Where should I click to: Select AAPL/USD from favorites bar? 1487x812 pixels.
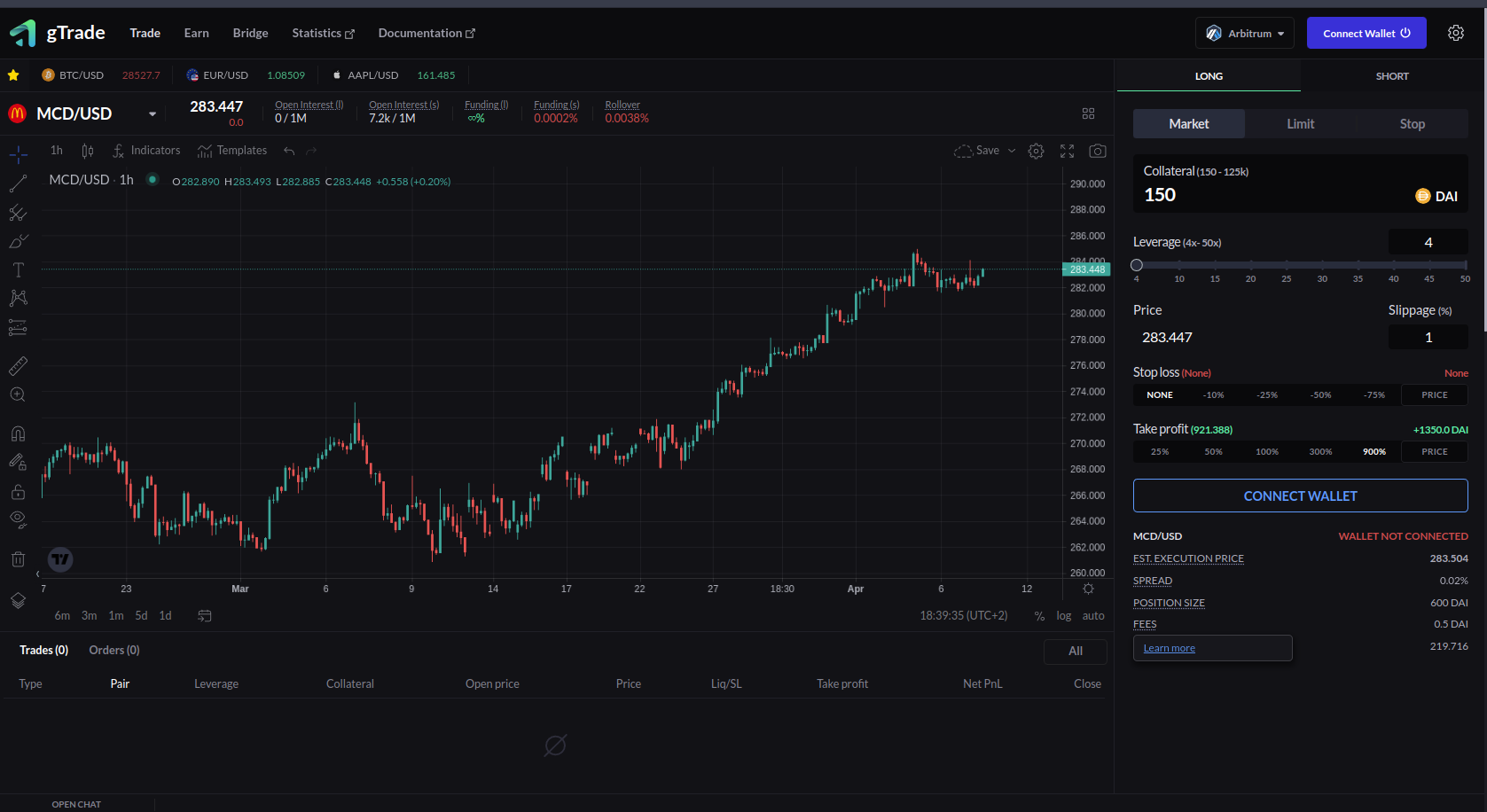394,75
